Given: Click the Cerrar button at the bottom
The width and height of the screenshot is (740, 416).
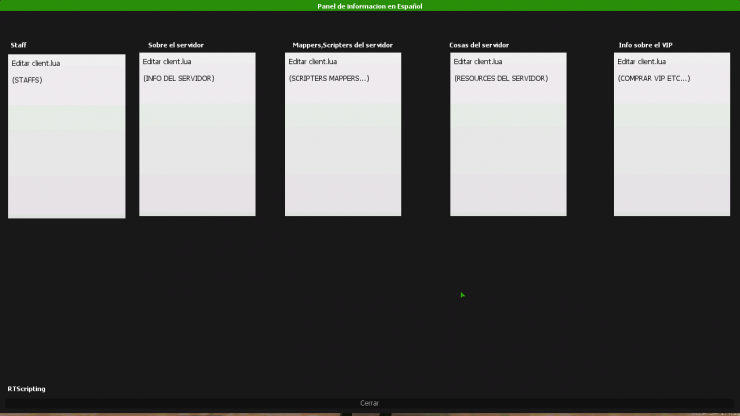Looking at the screenshot, I should click(369, 403).
